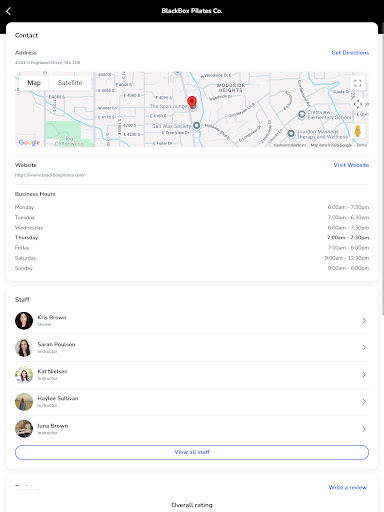Click the Wednesday business hours label
The width and height of the screenshot is (384, 512).
tap(29, 228)
